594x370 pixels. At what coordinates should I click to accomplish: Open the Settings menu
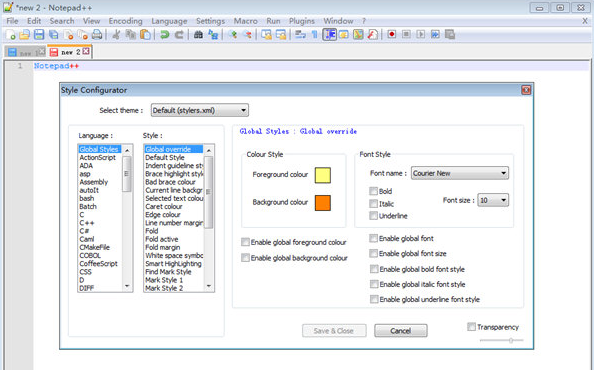210,21
